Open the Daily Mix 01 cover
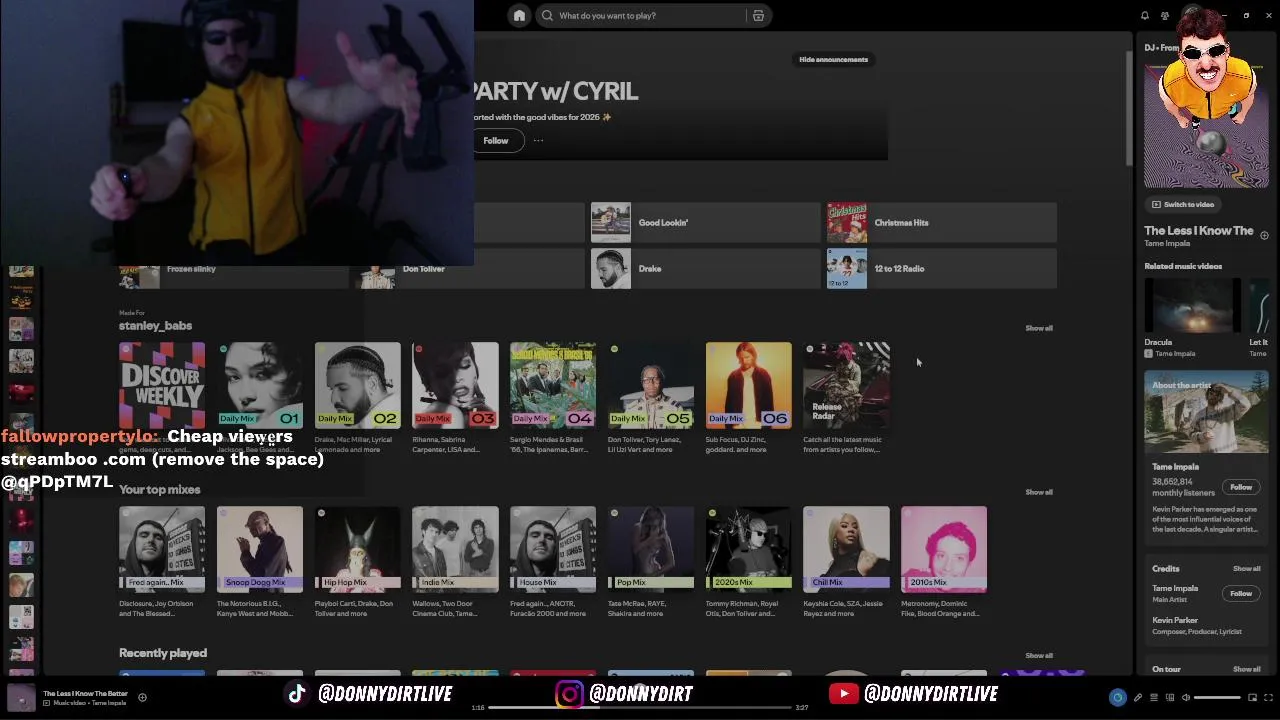1280x720 pixels. point(260,385)
